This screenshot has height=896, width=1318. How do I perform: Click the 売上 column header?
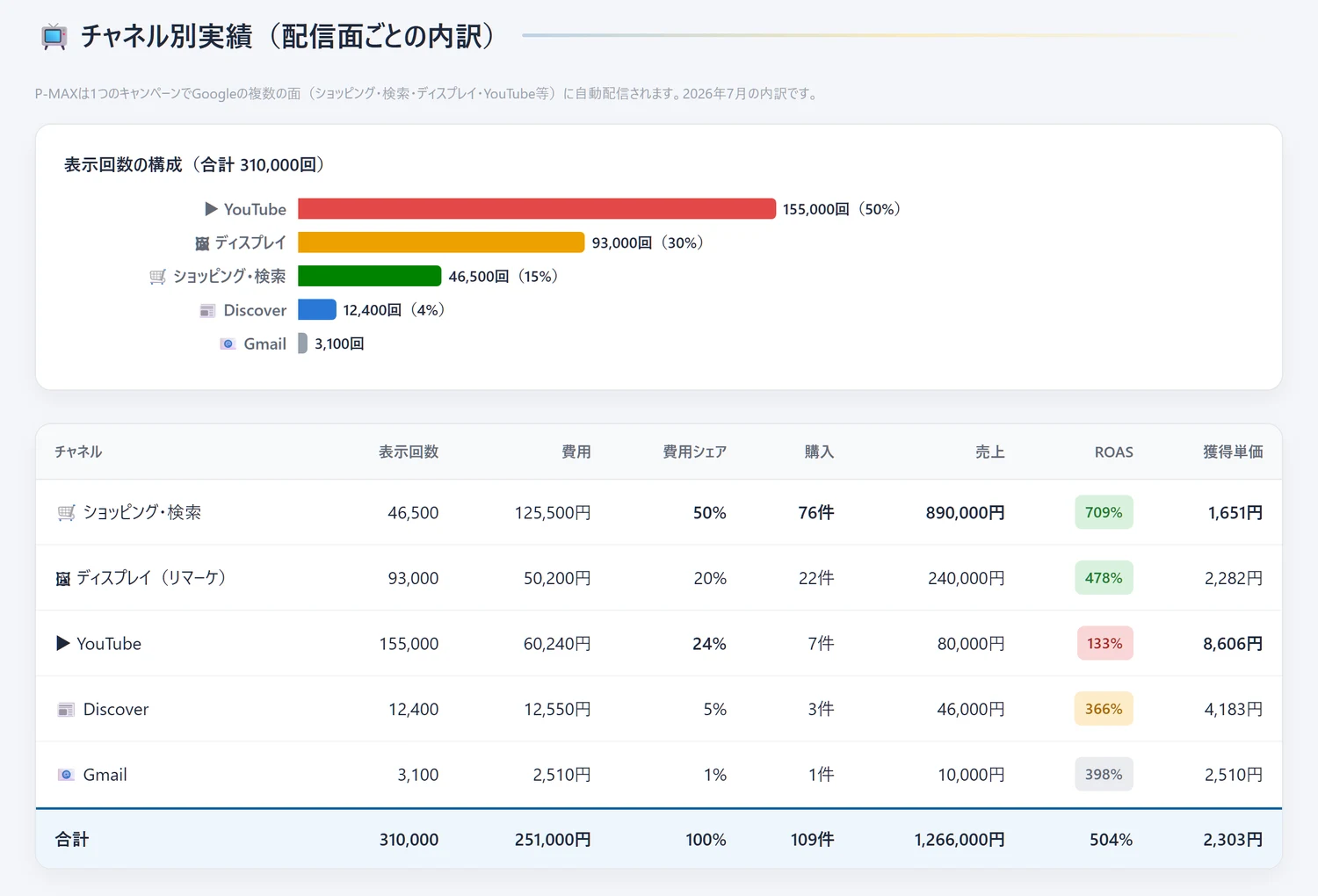tap(989, 452)
